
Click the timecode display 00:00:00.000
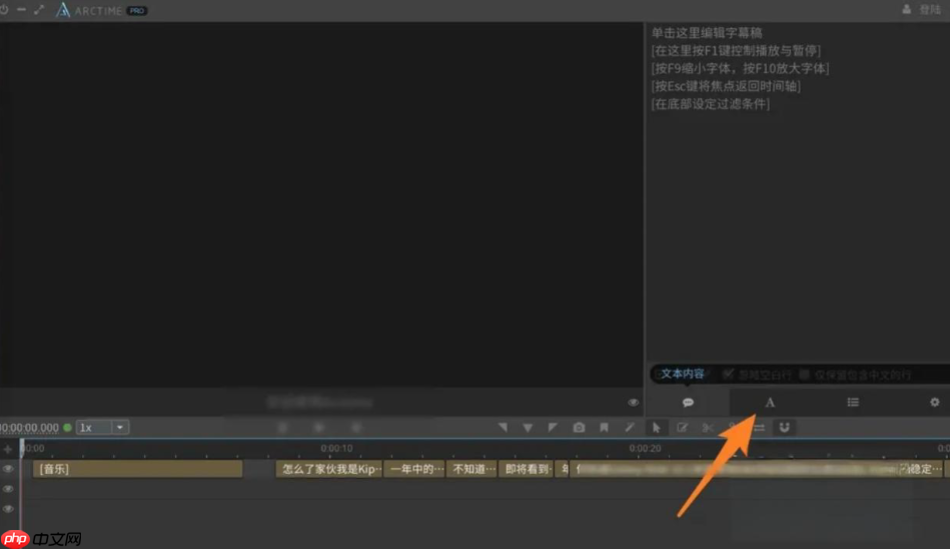(x=29, y=428)
